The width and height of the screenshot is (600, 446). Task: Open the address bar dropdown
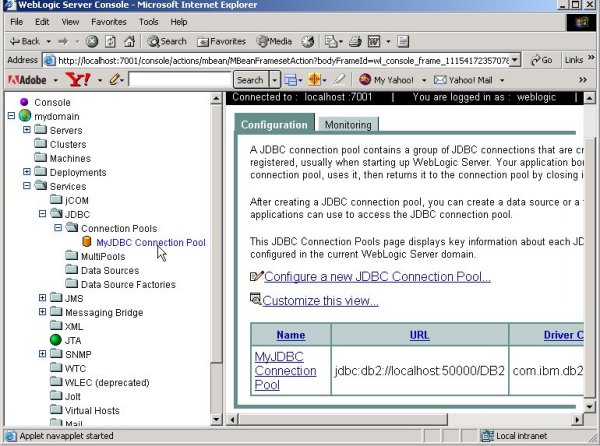click(515, 60)
